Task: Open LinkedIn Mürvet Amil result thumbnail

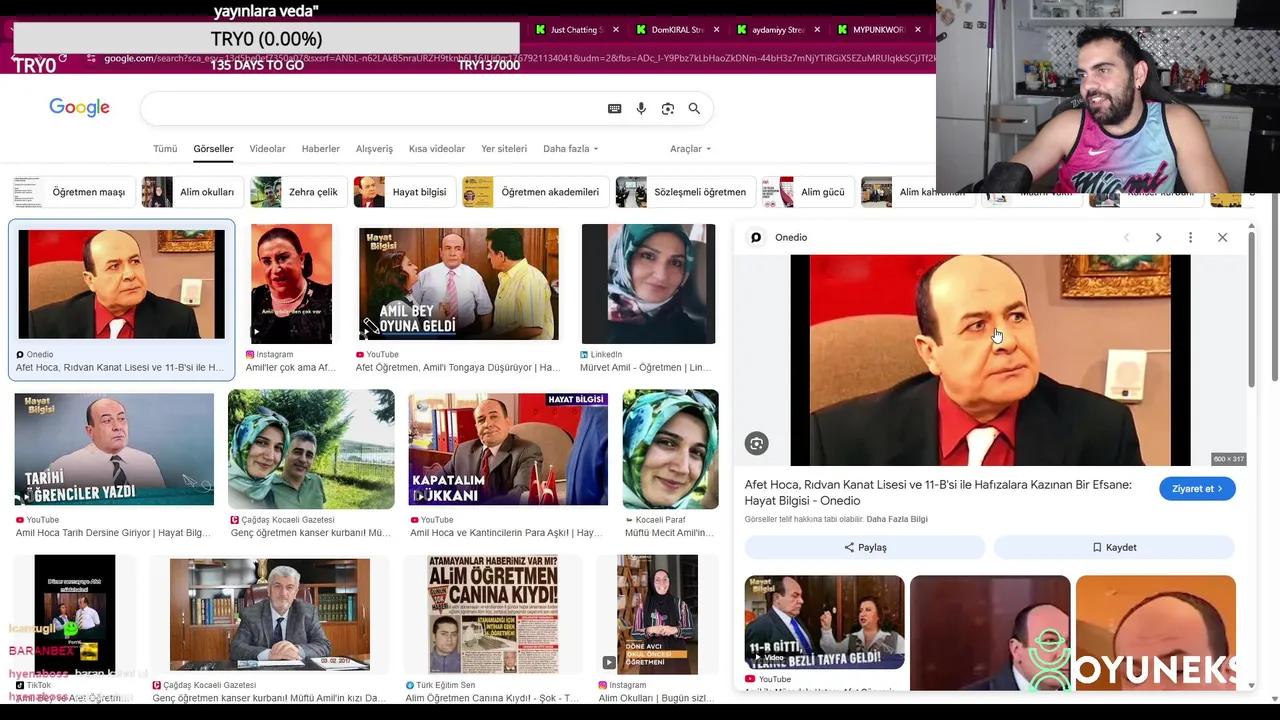Action: (x=648, y=284)
